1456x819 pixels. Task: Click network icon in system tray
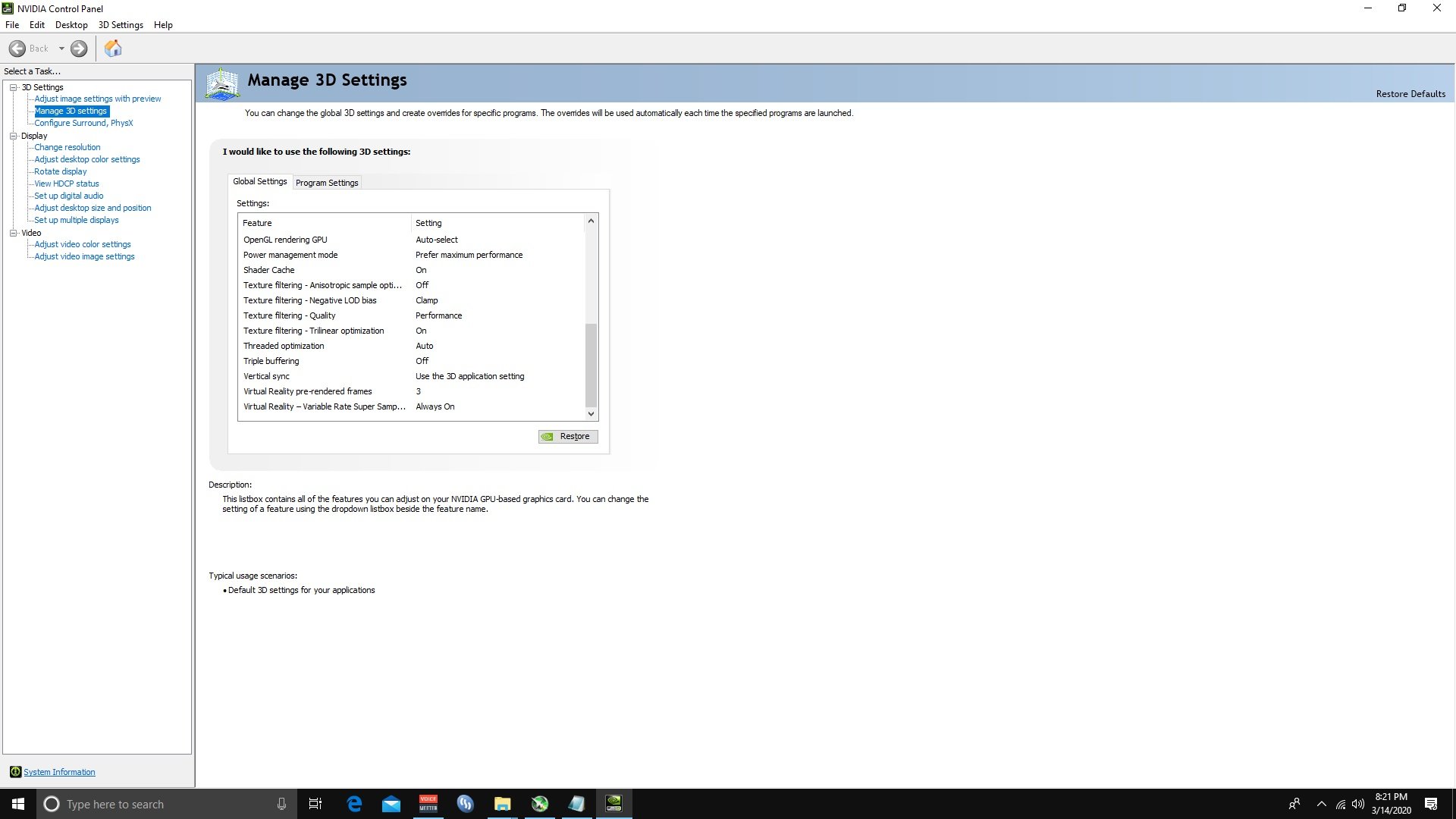coord(1341,804)
